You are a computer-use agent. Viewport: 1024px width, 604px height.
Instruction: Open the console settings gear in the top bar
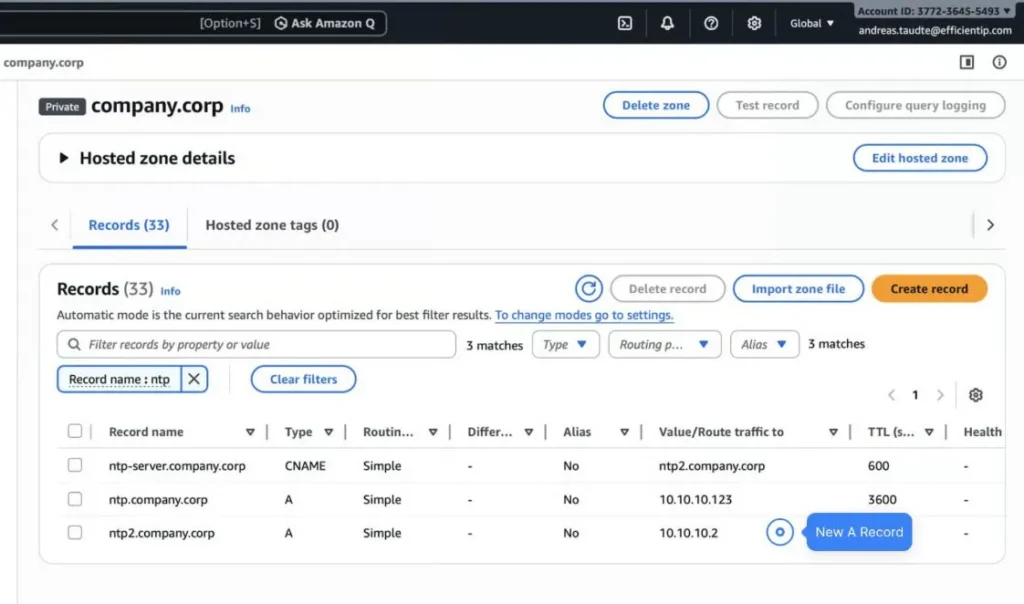(754, 24)
